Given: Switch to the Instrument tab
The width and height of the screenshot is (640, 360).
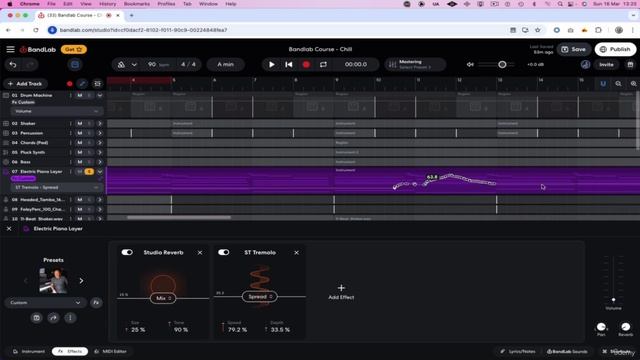Looking at the screenshot, I should pyautogui.click(x=29, y=351).
